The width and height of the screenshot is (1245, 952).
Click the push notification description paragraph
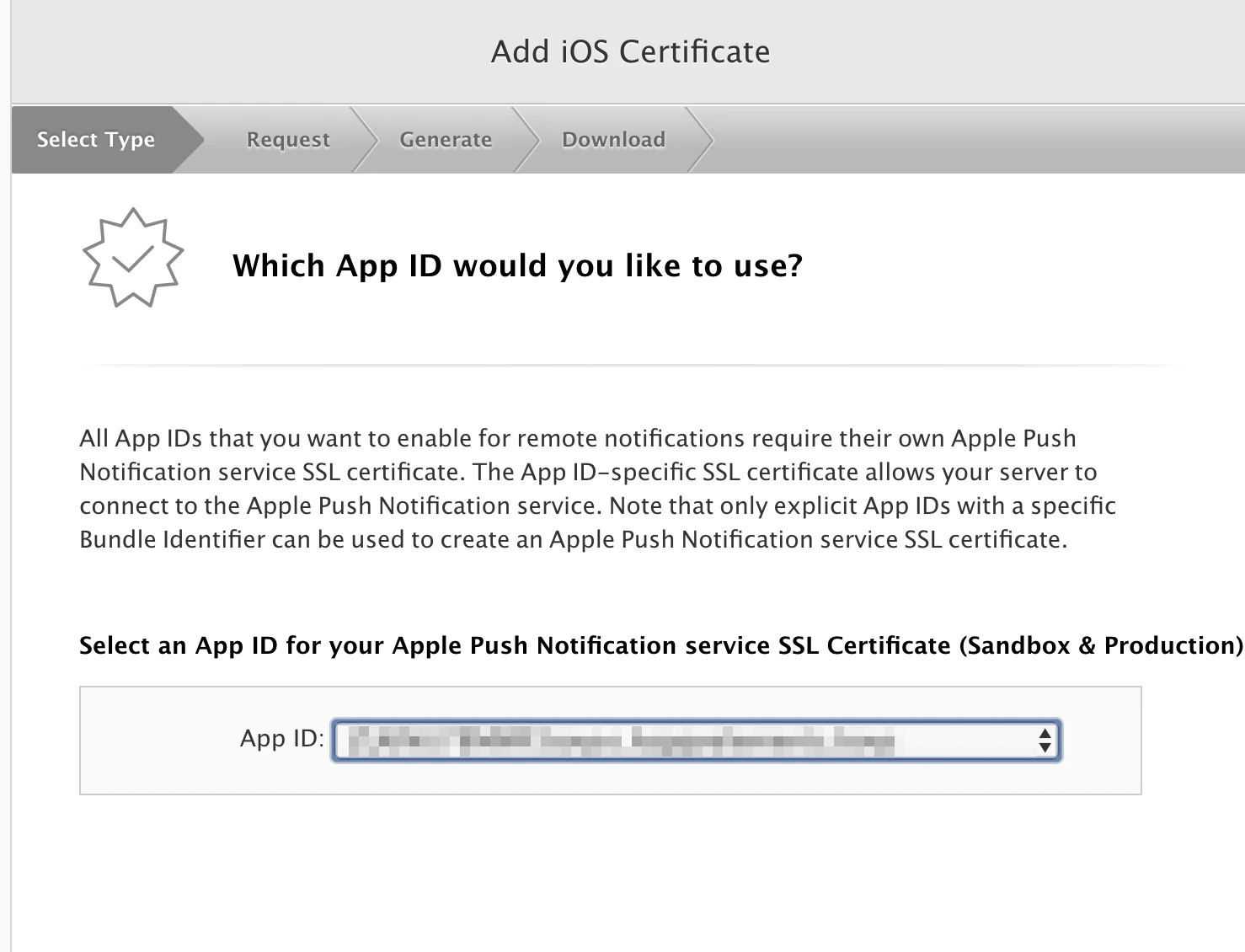598,489
